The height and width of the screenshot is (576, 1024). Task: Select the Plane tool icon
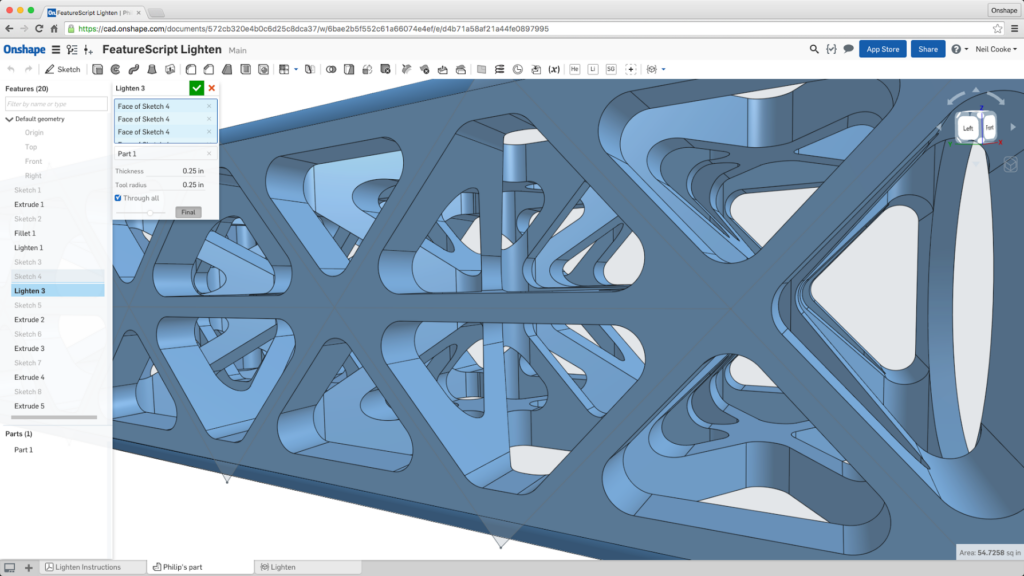click(x=481, y=69)
